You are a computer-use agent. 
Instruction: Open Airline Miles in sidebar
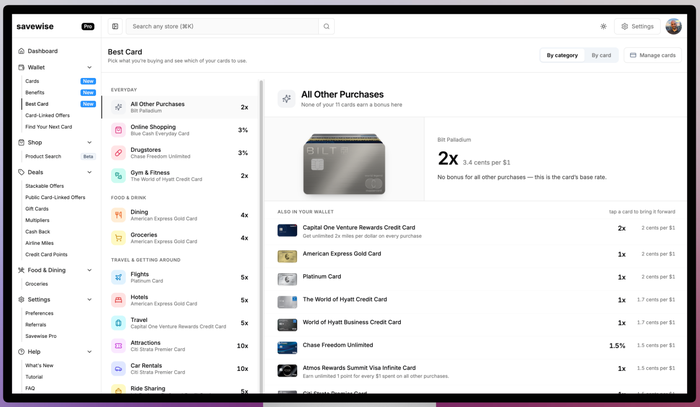click(39, 243)
